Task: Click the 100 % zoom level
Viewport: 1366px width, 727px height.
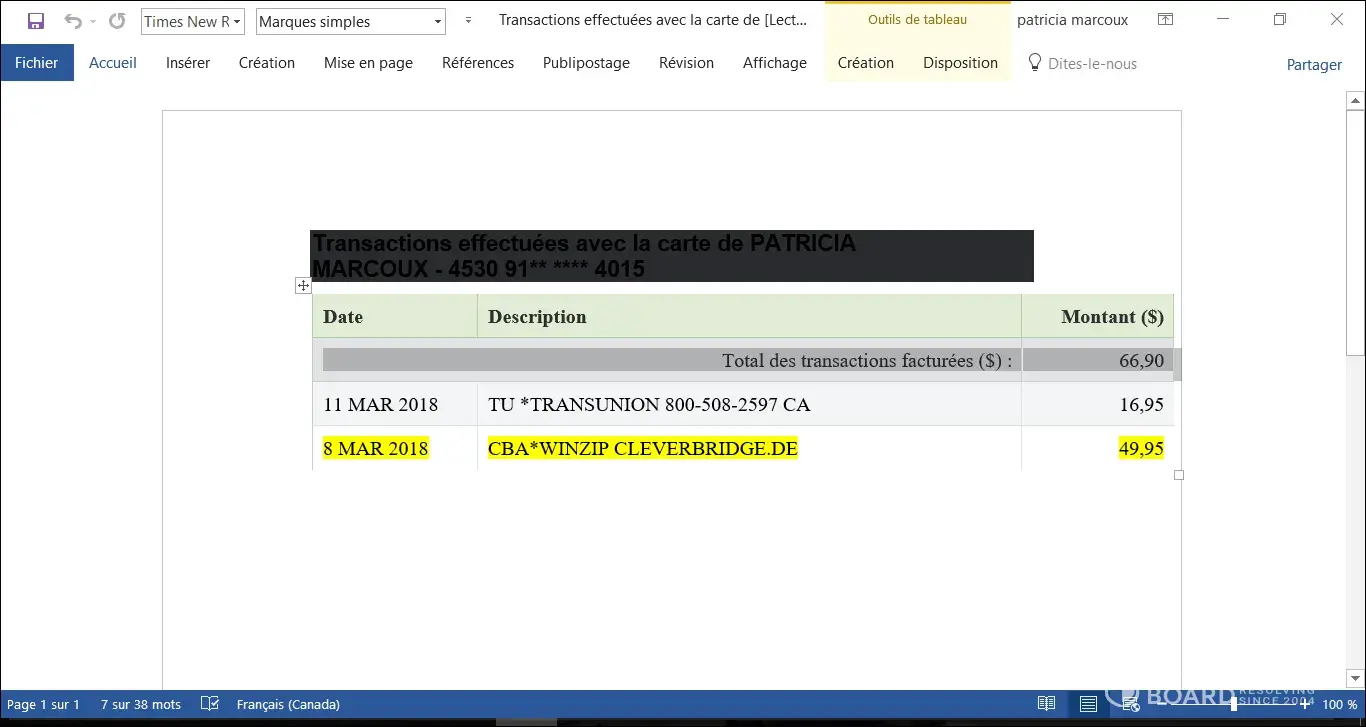Action: pyautogui.click(x=1340, y=705)
